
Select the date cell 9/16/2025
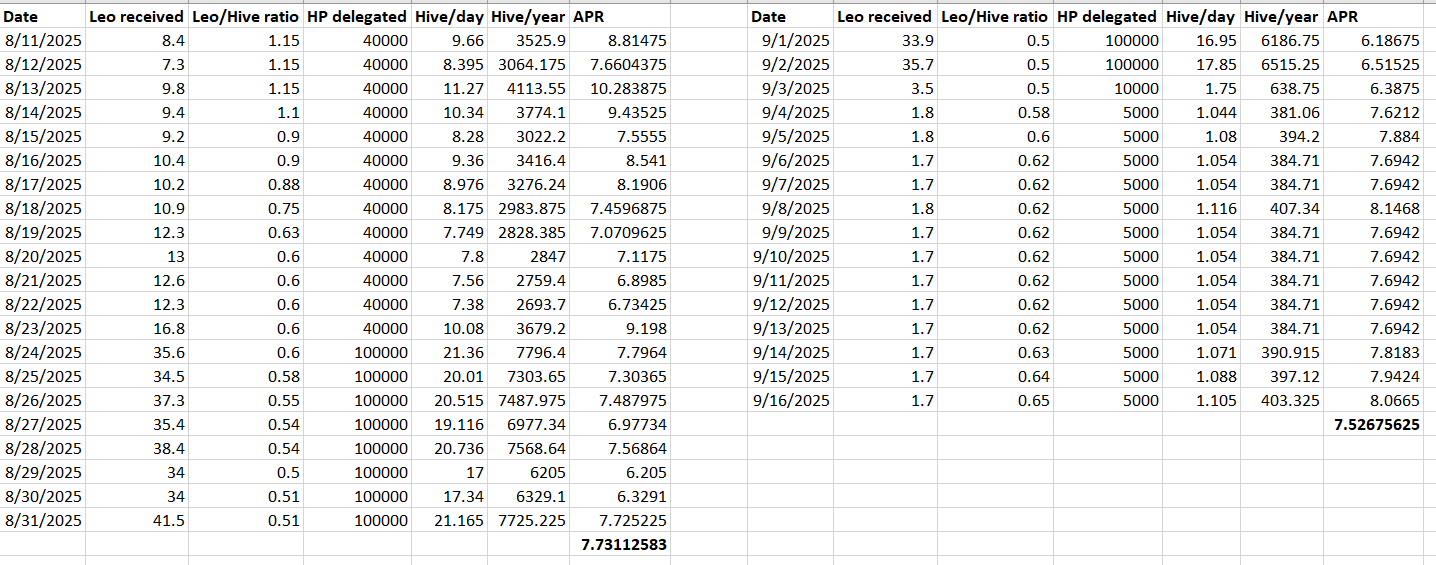(x=790, y=401)
